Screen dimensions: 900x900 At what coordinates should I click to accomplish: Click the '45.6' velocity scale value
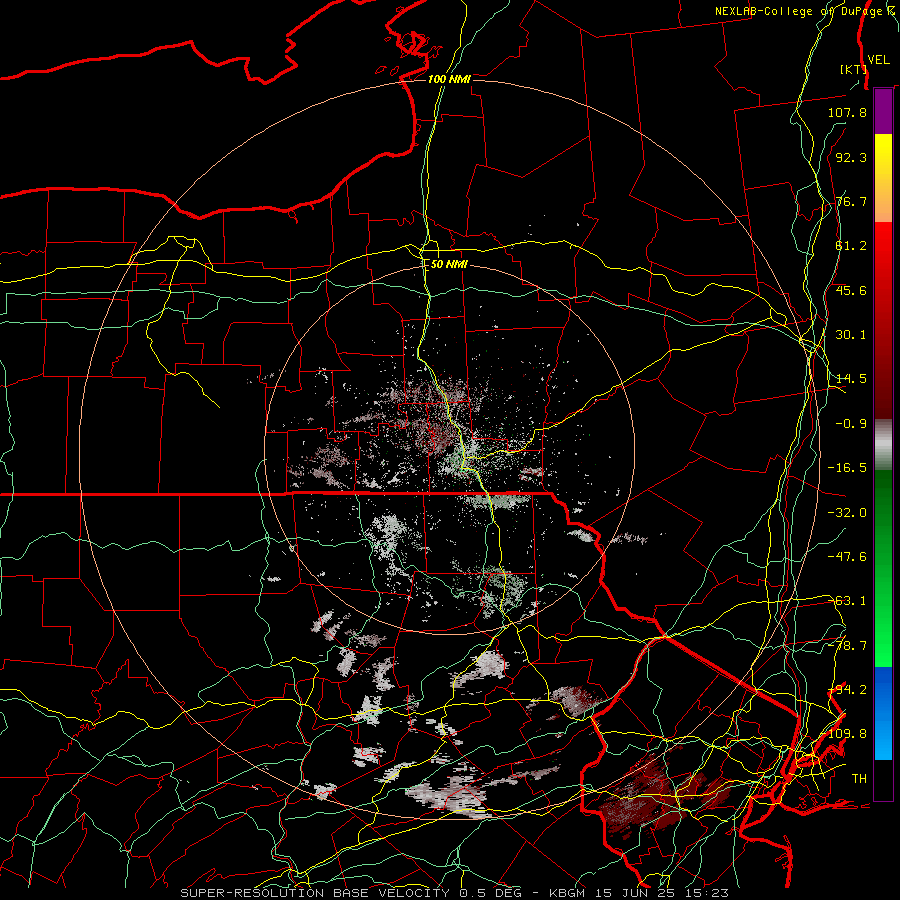point(851,290)
